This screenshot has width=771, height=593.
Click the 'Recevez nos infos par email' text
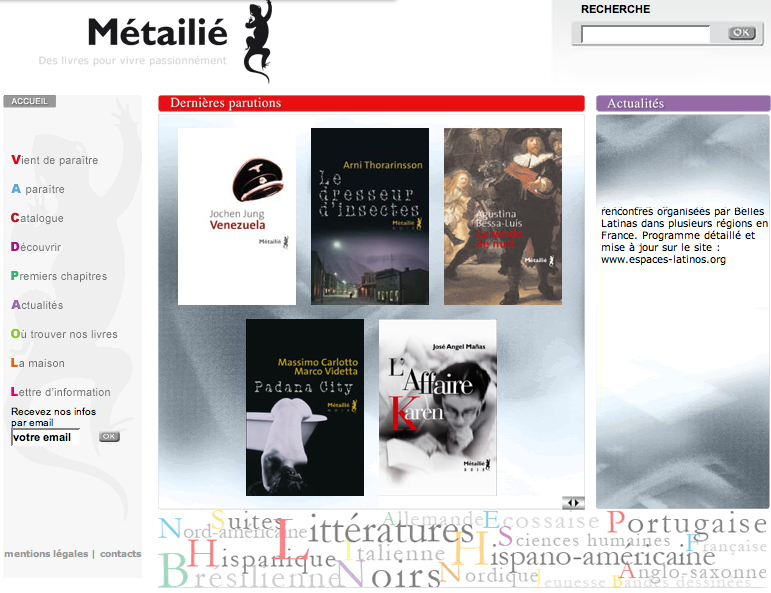tap(53, 417)
